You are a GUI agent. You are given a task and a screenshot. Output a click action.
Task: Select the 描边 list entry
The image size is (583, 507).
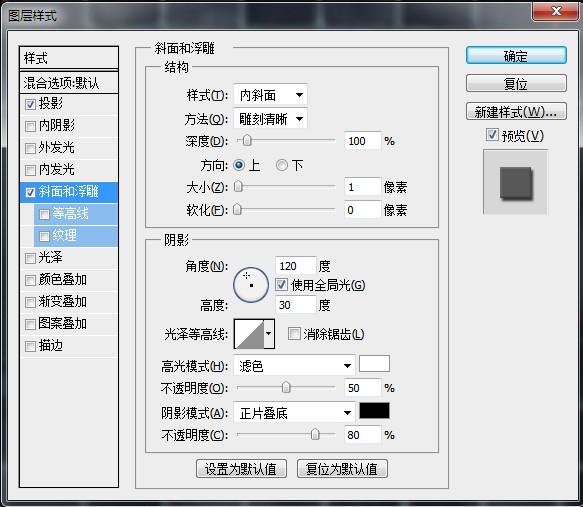(69, 346)
